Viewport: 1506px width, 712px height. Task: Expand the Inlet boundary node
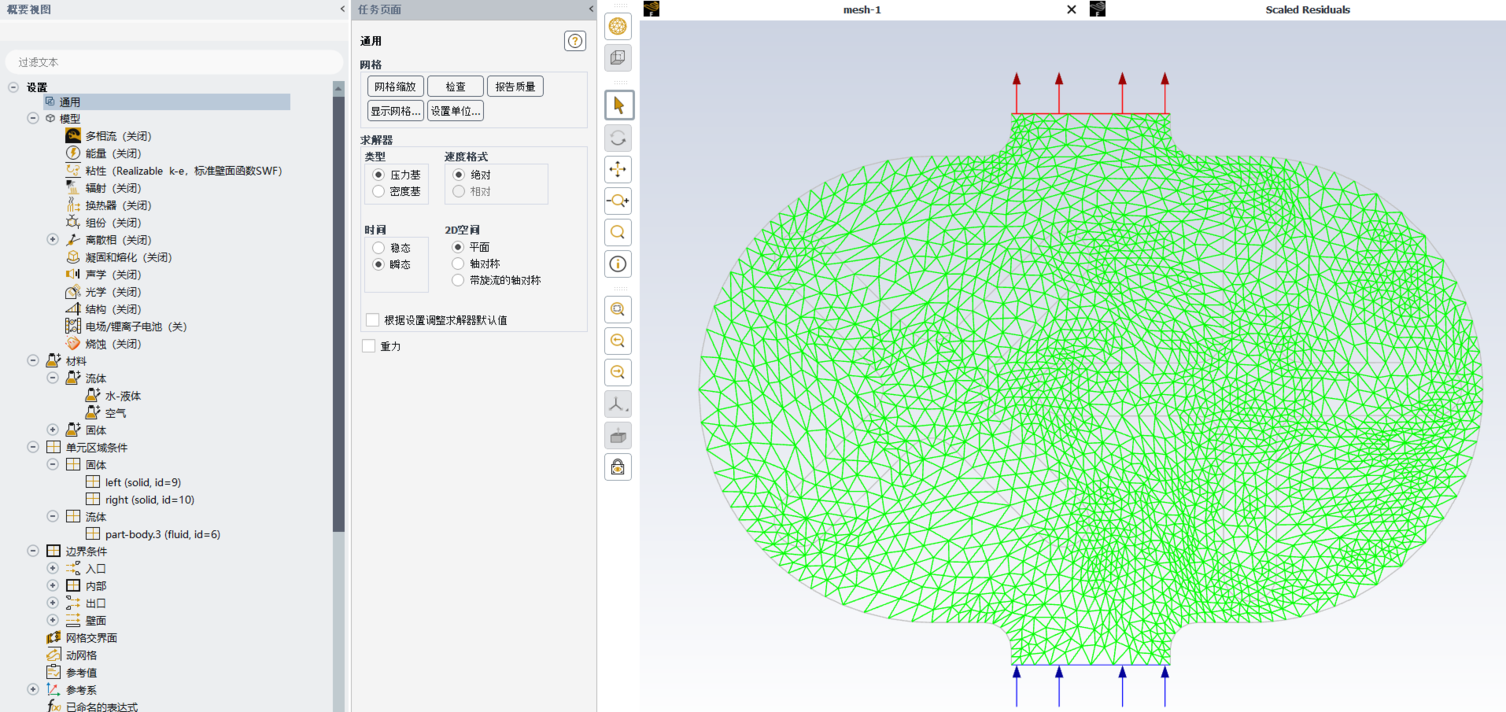coord(53,569)
